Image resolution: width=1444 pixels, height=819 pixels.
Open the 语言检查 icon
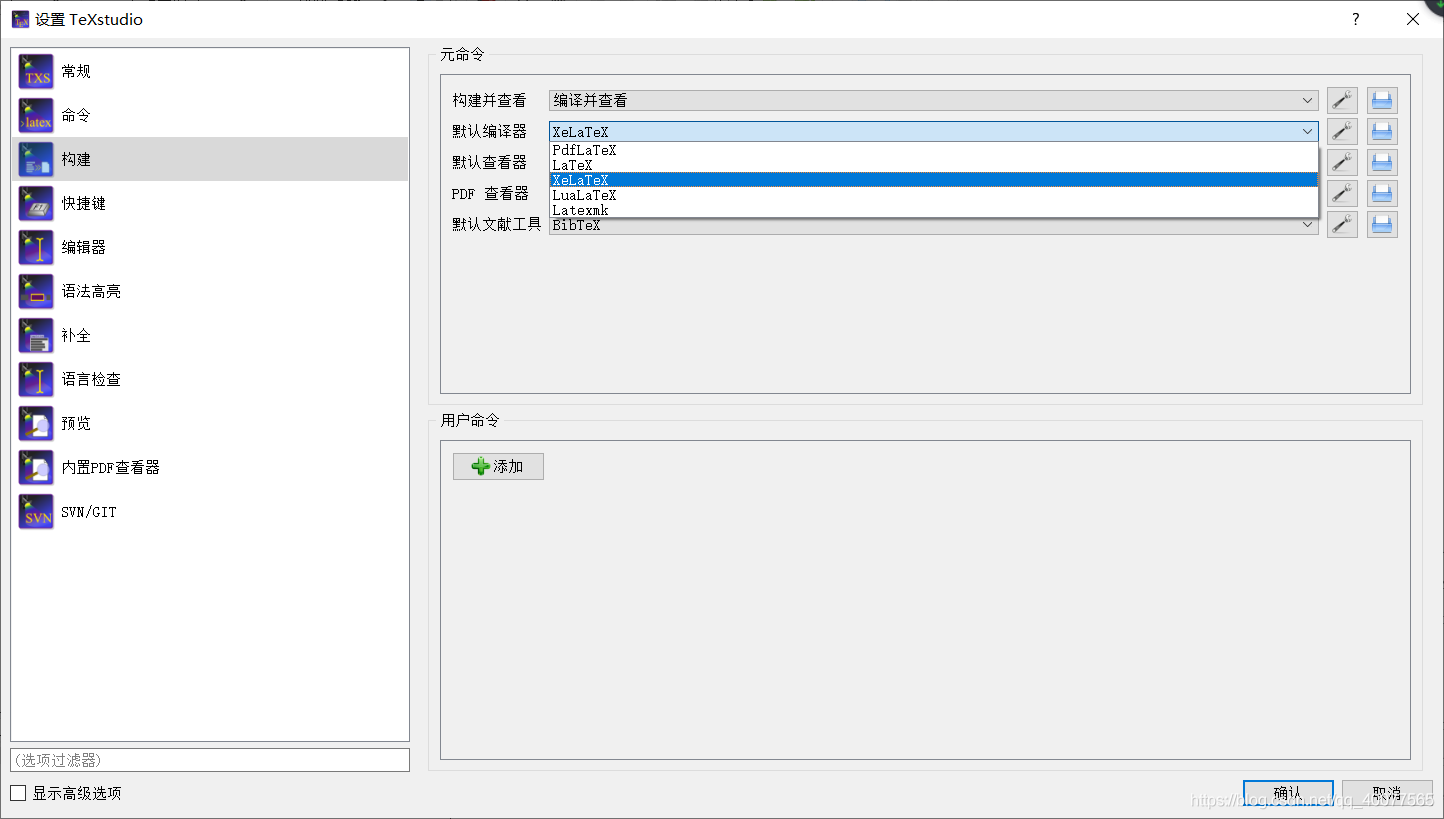point(36,380)
